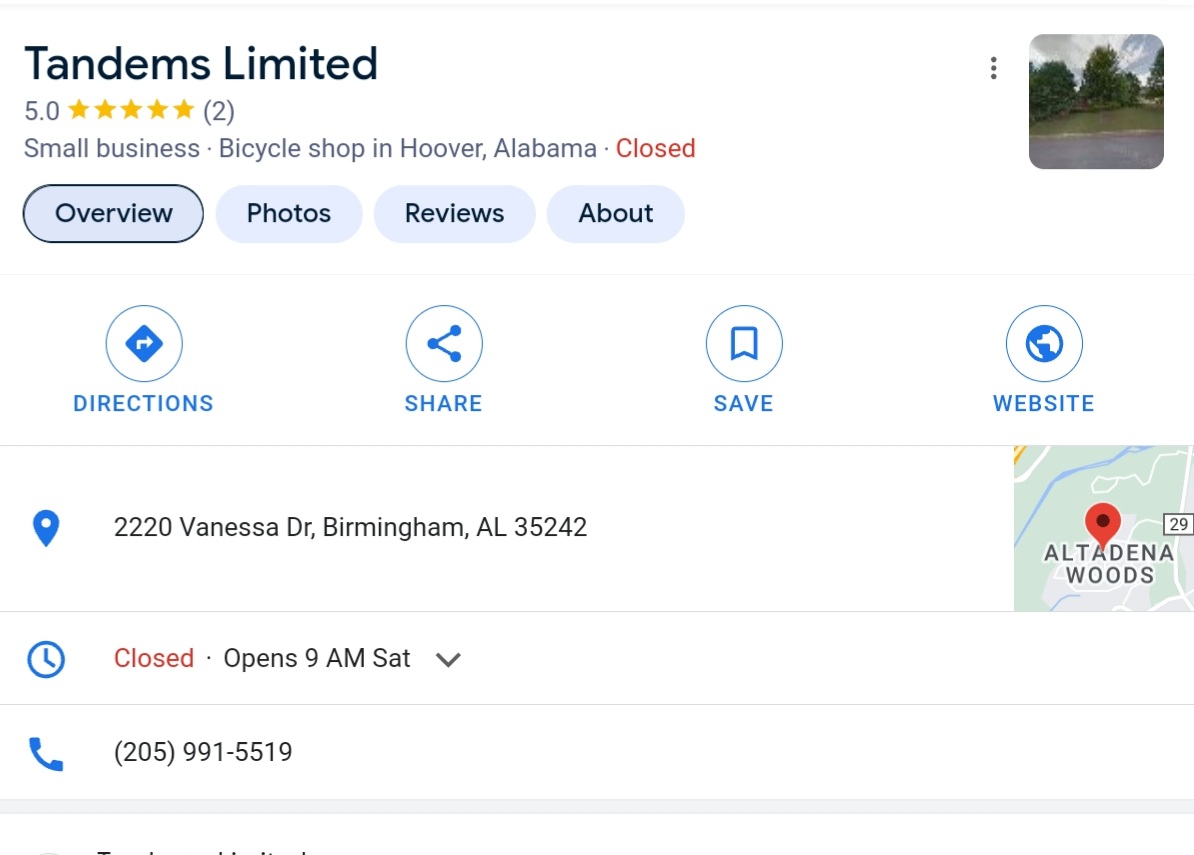Screen dimensions: 1194x855
Task: Expand the 'Opens 9 AM Sat' hours row
Action: coord(597,659)
